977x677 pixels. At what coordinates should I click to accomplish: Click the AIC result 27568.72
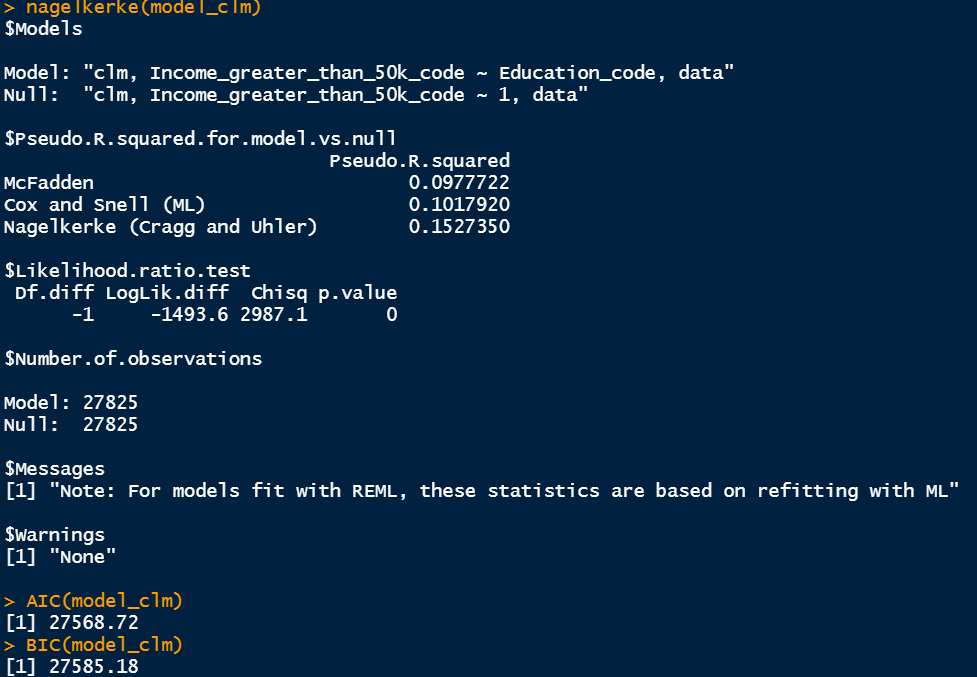pos(93,623)
